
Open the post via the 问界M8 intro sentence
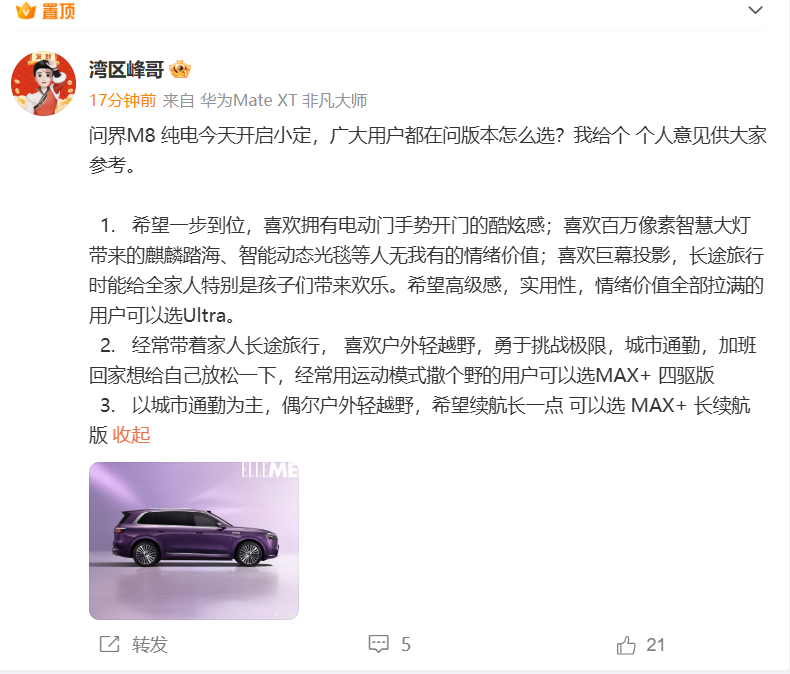(x=428, y=150)
